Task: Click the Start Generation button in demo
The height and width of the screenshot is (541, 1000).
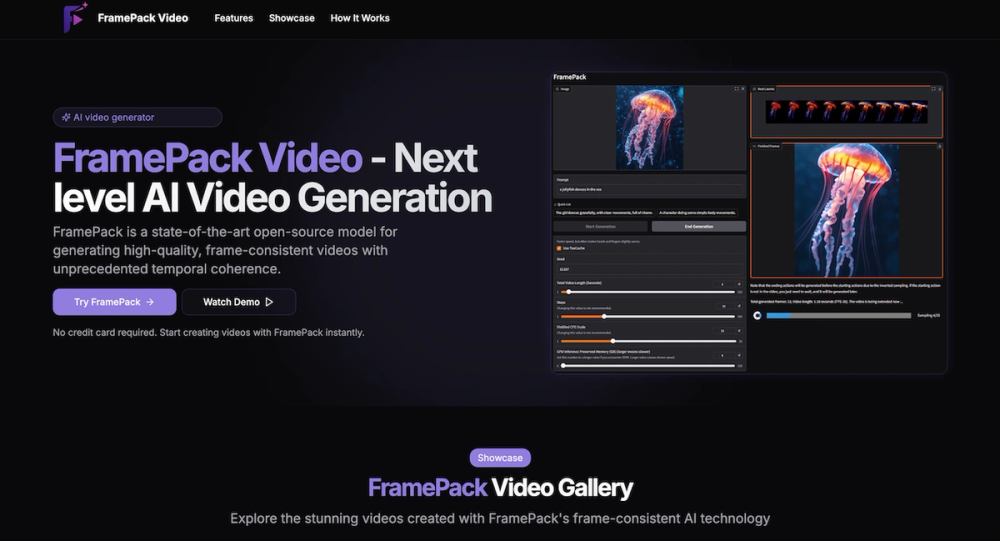Action: click(601, 226)
